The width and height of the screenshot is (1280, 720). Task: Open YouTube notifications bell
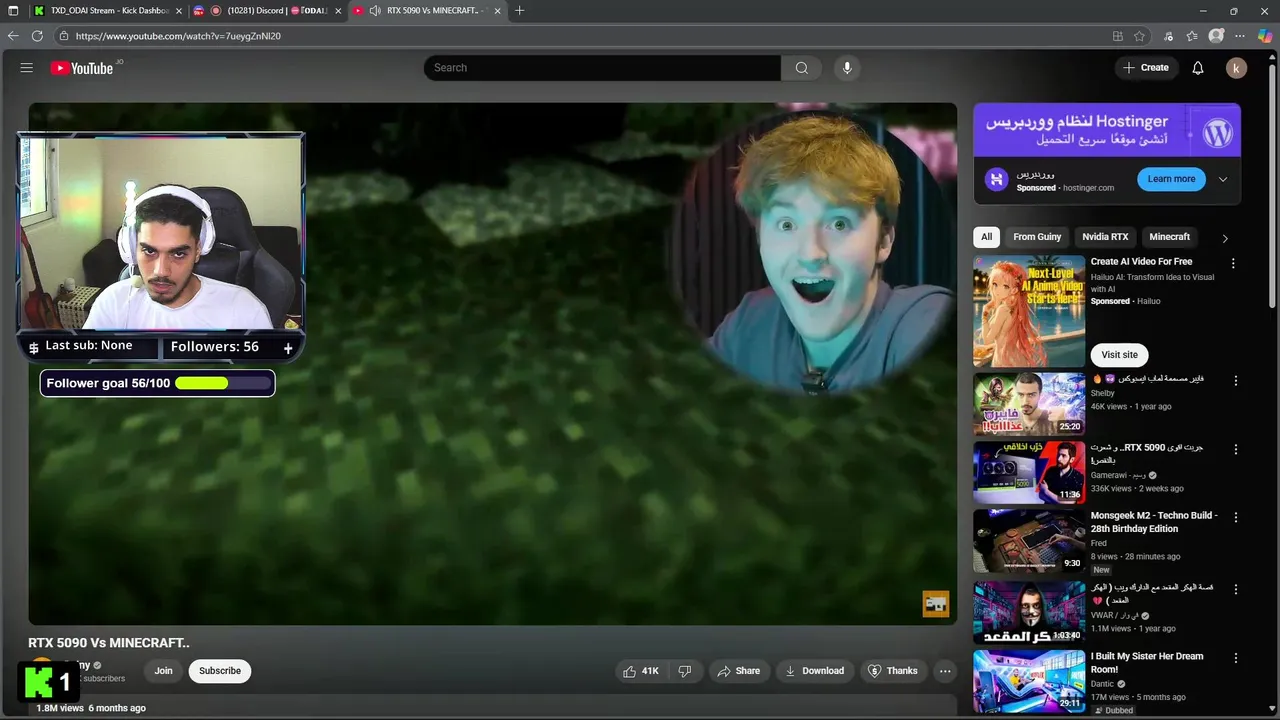1198,68
